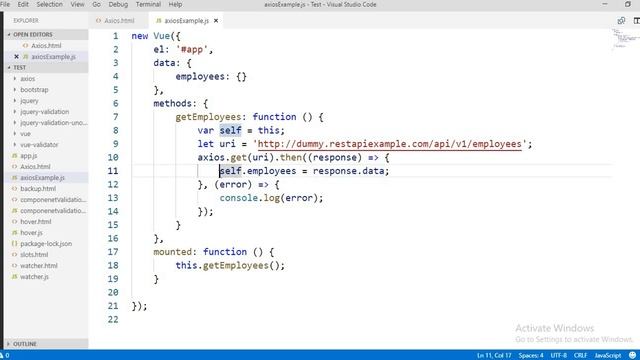Image resolution: width=640 pixels, height=360 pixels.
Task: Open package-lock.json file
Action: 46,244
